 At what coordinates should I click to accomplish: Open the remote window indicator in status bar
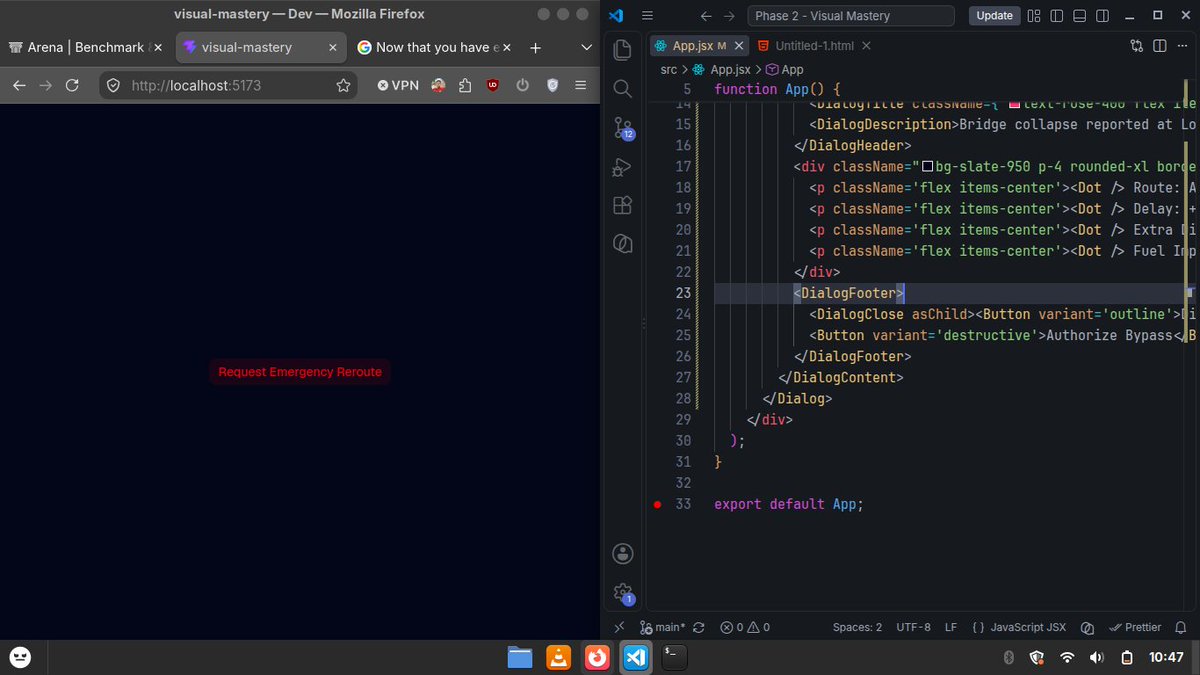click(x=619, y=627)
